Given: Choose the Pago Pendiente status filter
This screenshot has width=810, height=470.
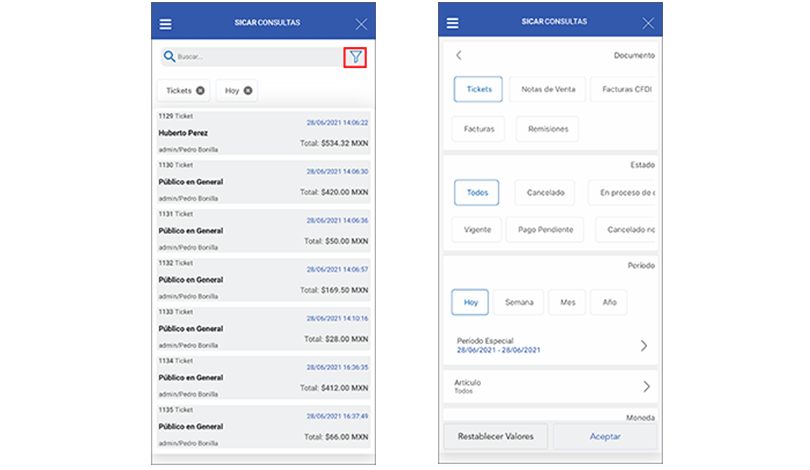Looking at the screenshot, I should pyautogui.click(x=545, y=229).
